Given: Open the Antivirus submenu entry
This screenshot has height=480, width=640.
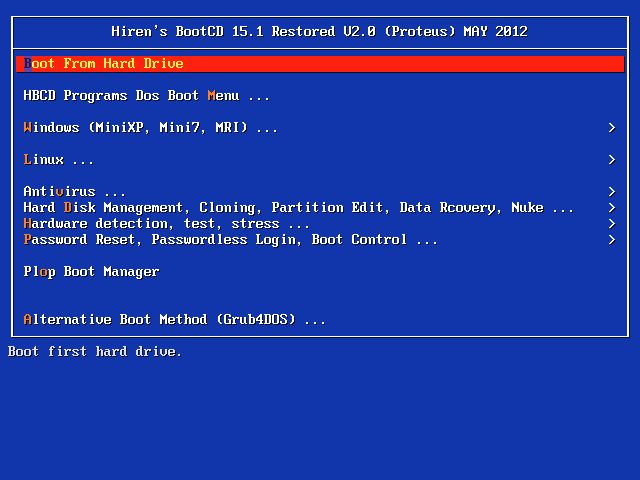Looking at the screenshot, I should click(320, 191).
